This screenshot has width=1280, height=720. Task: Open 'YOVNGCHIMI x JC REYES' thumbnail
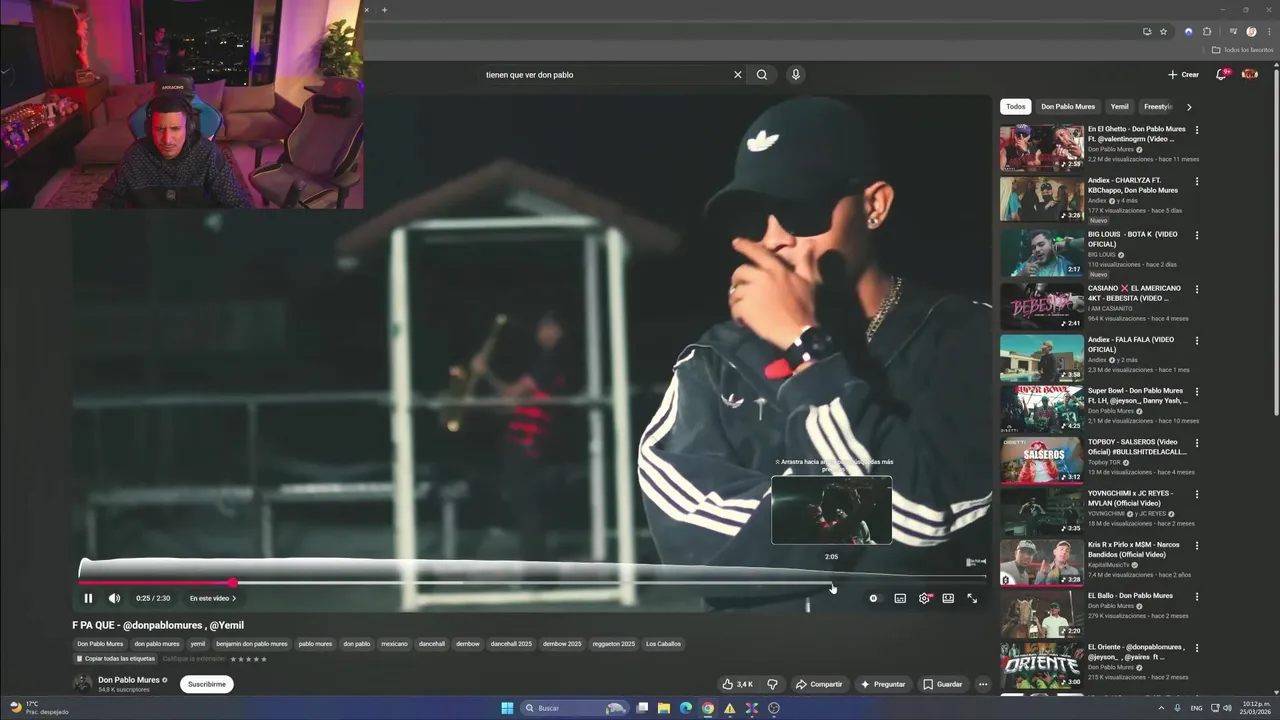1041,512
